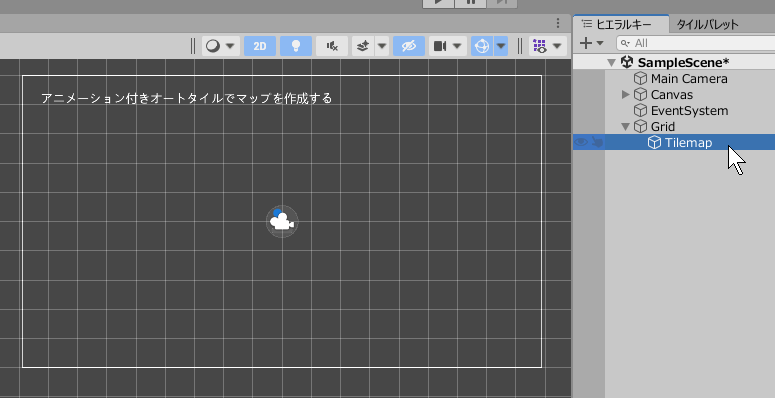Select Grid in the hierarchy
This screenshot has width=775, height=398.
pyautogui.click(x=662, y=127)
